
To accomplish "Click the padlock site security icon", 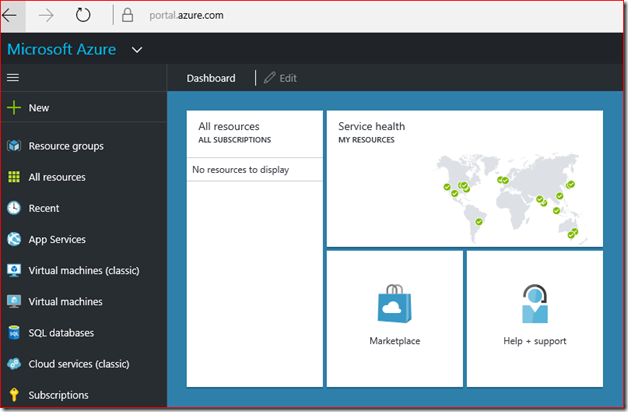I will (127, 15).
